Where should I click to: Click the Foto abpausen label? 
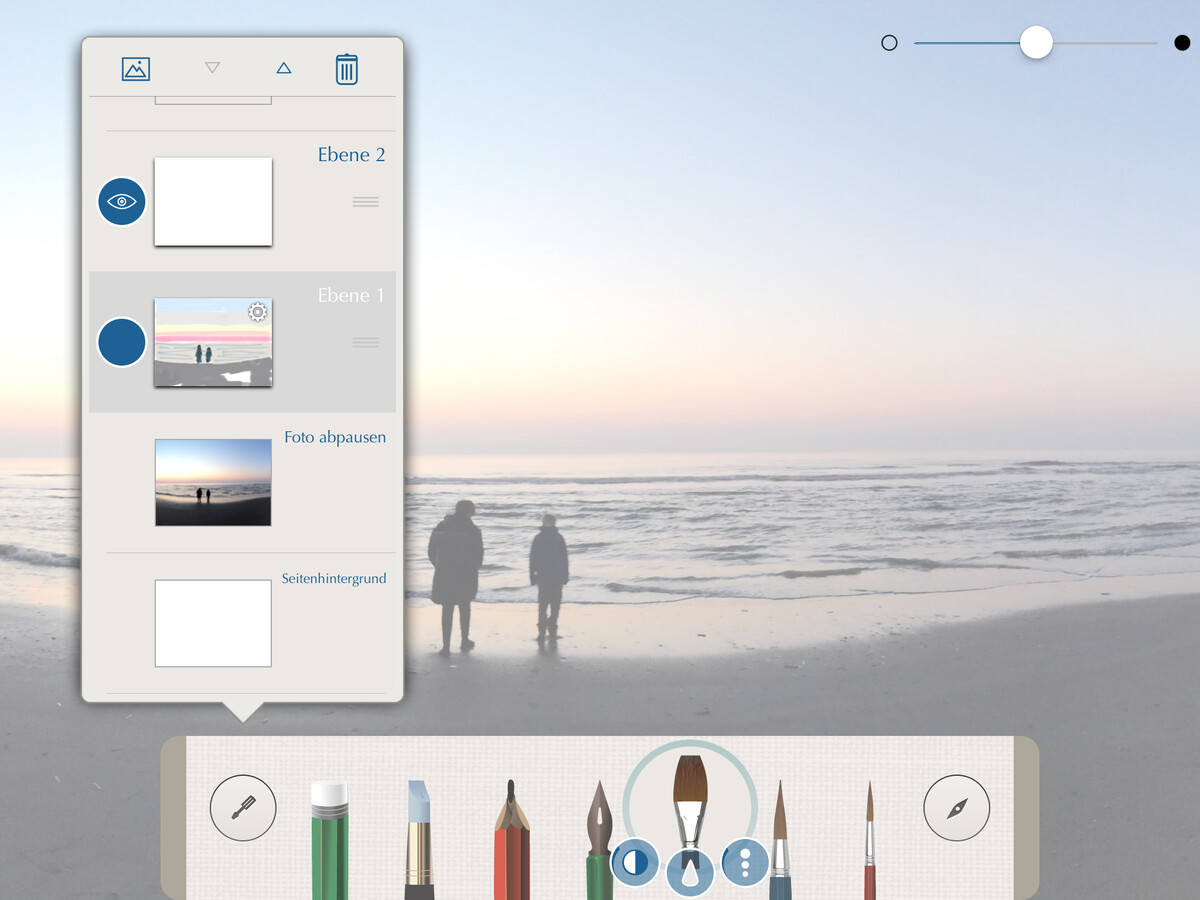335,438
